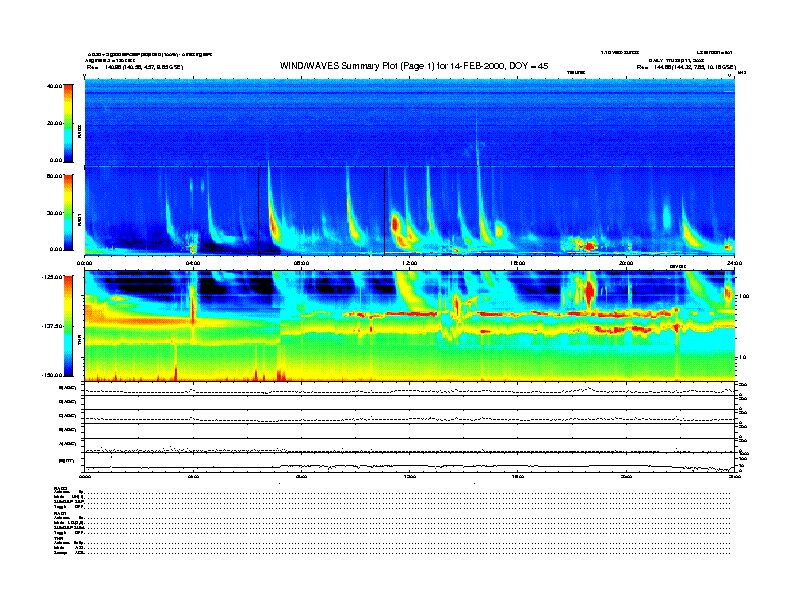Click the 100 label on TNR right axis
792x612 pixels.
(x=745, y=296)
